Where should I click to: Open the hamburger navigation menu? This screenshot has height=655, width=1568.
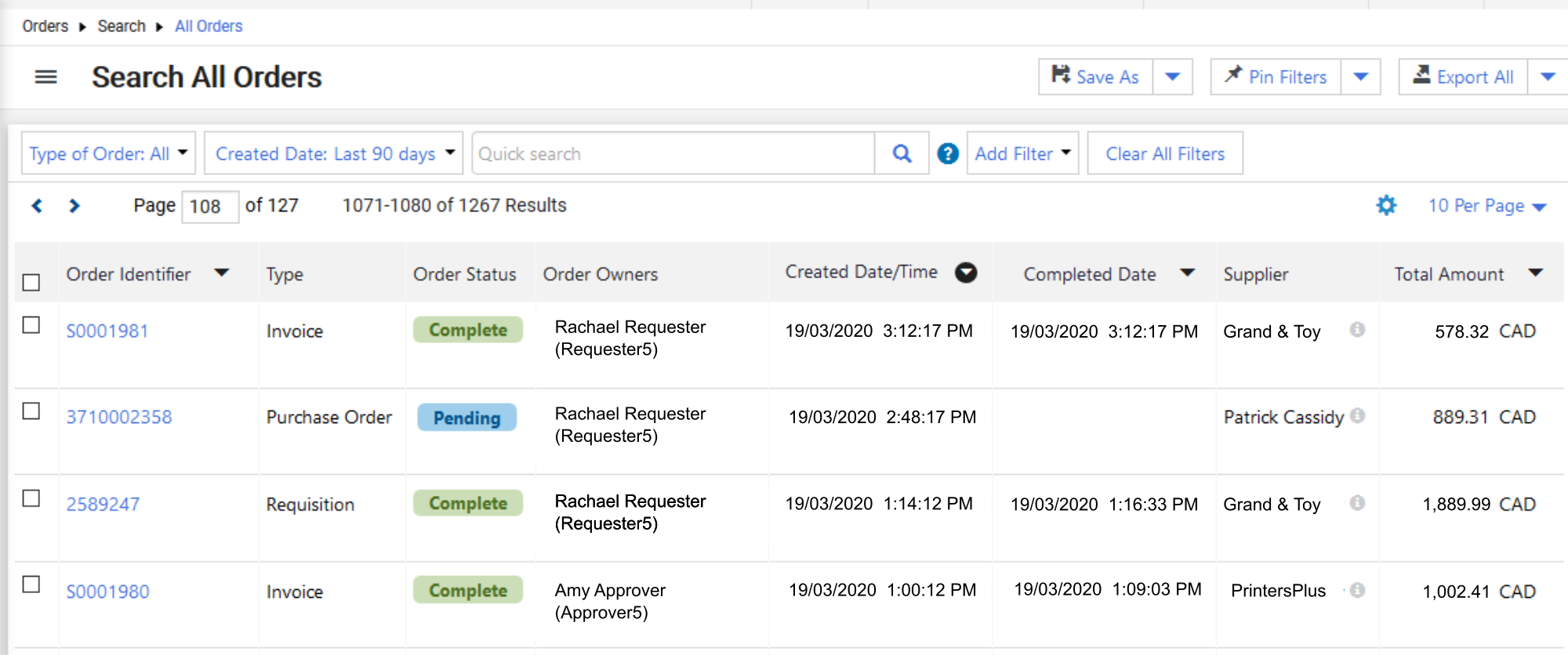(x=46, y=77)
